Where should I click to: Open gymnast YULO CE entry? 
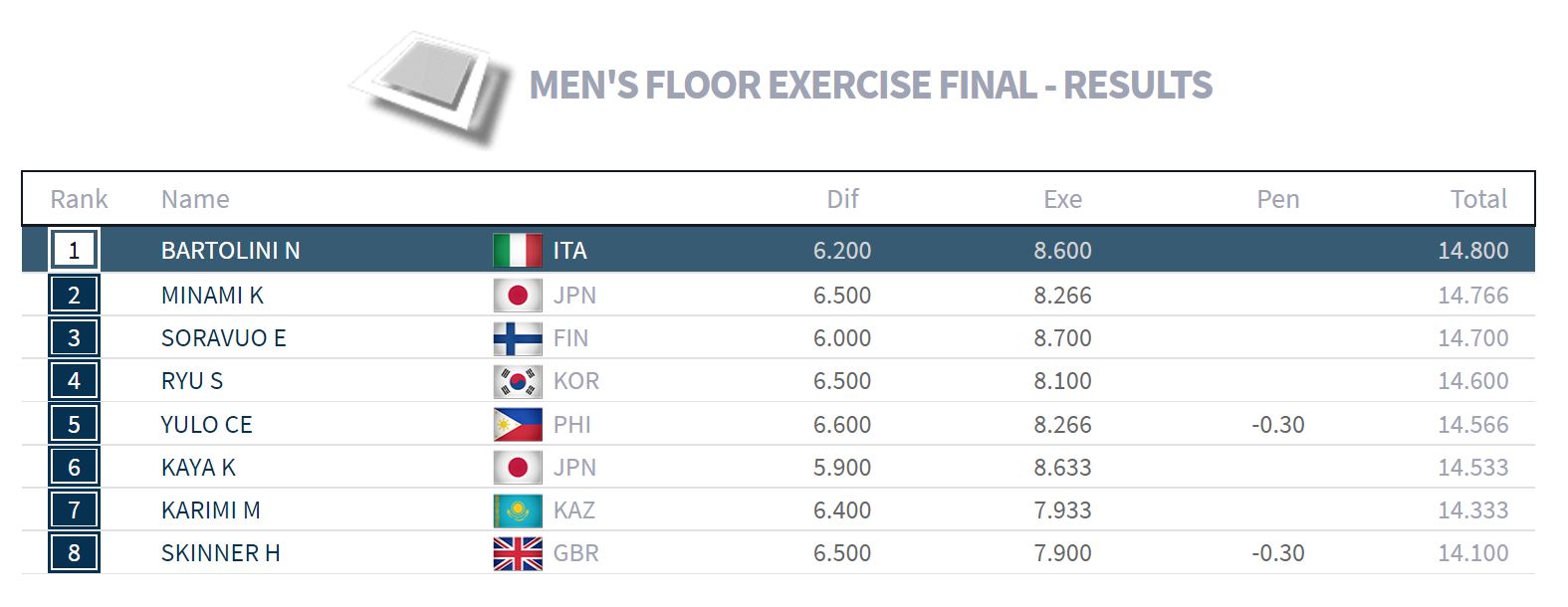207,425
